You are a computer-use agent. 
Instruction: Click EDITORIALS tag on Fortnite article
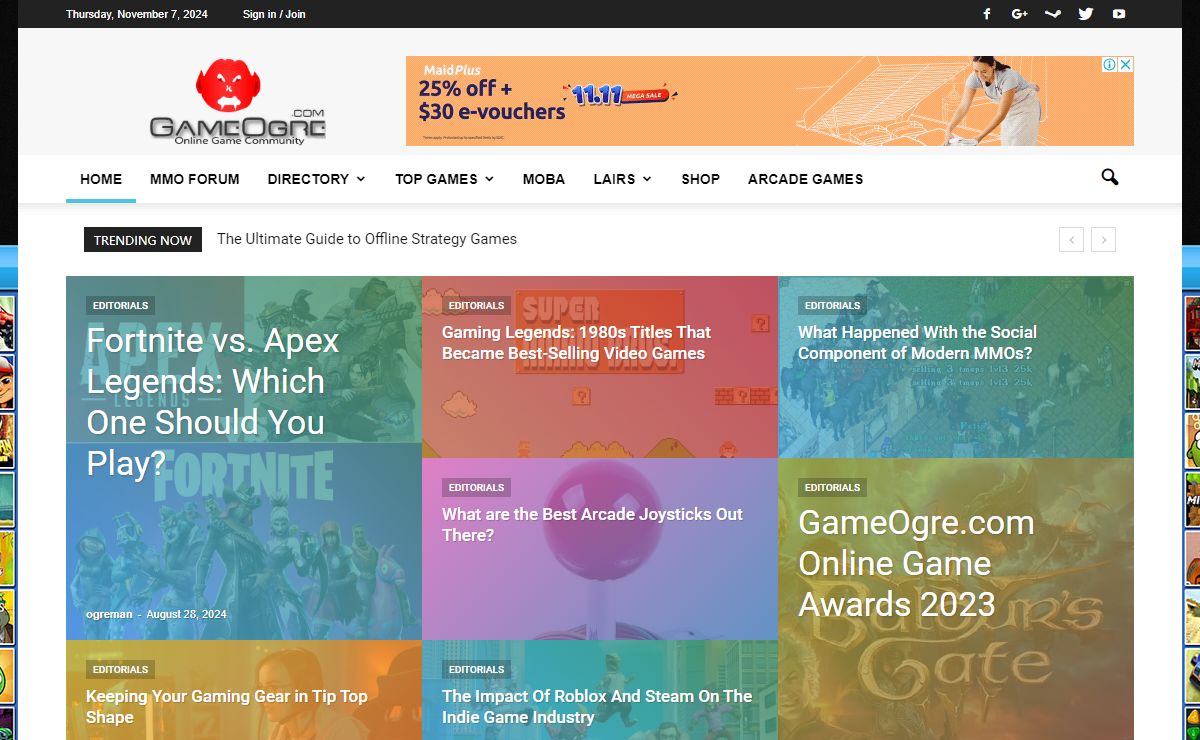[120, 306]
